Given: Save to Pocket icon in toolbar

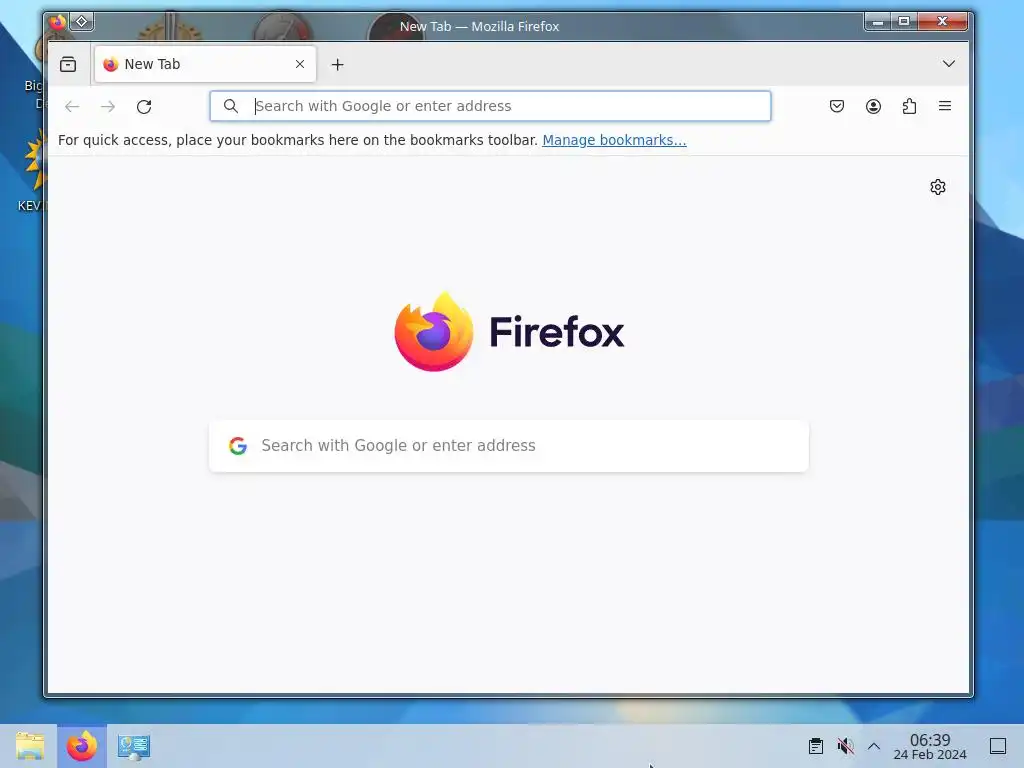Looking at the screenshot, I should (x=837, y=106).
